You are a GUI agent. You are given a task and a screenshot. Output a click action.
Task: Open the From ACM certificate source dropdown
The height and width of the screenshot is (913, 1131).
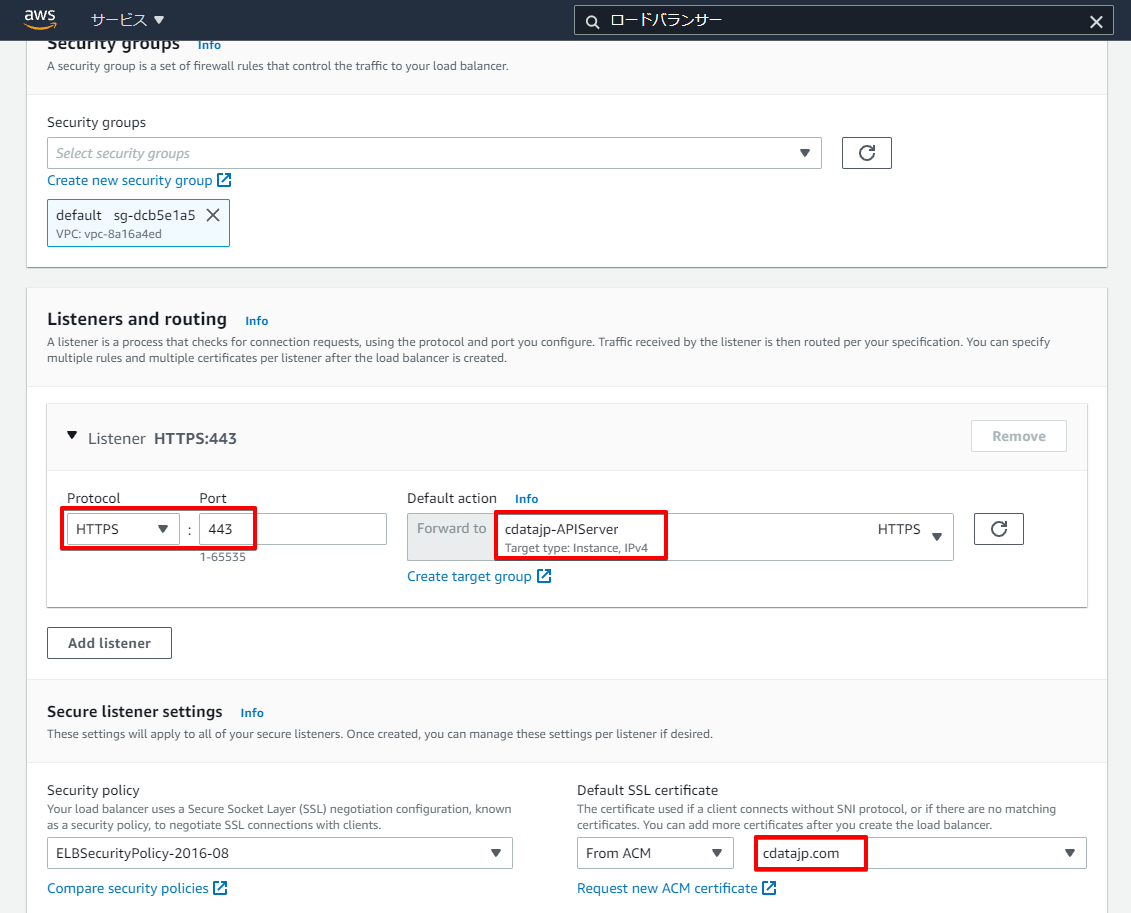click(x=654, y=853)
